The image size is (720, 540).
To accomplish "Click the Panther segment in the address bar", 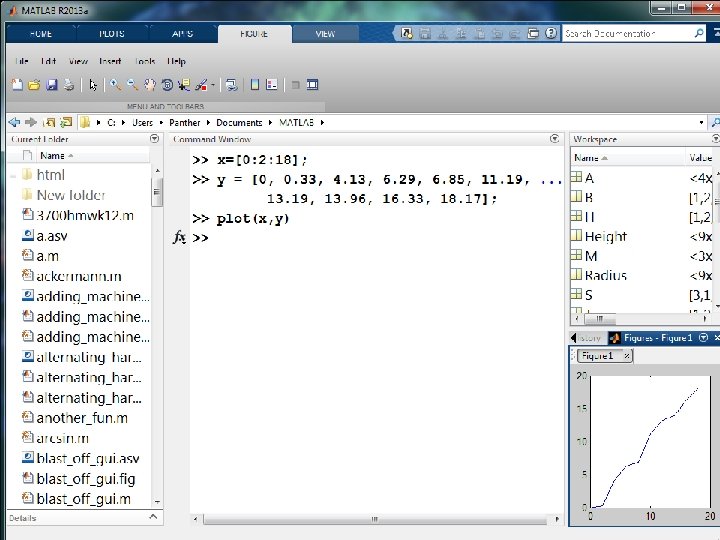I will [185, 123].
